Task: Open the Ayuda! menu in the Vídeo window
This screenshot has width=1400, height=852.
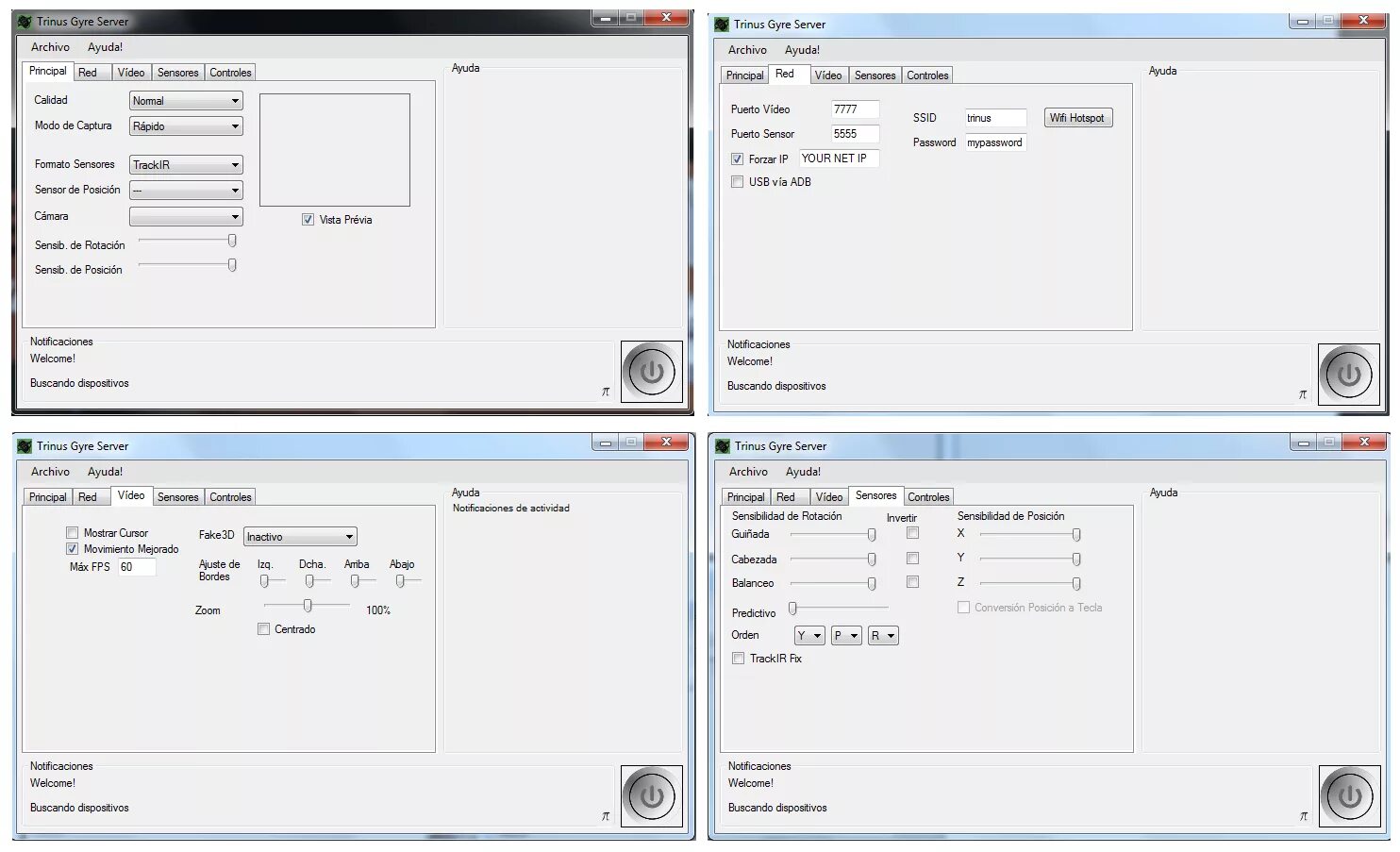Action: (x=106, y=472)
